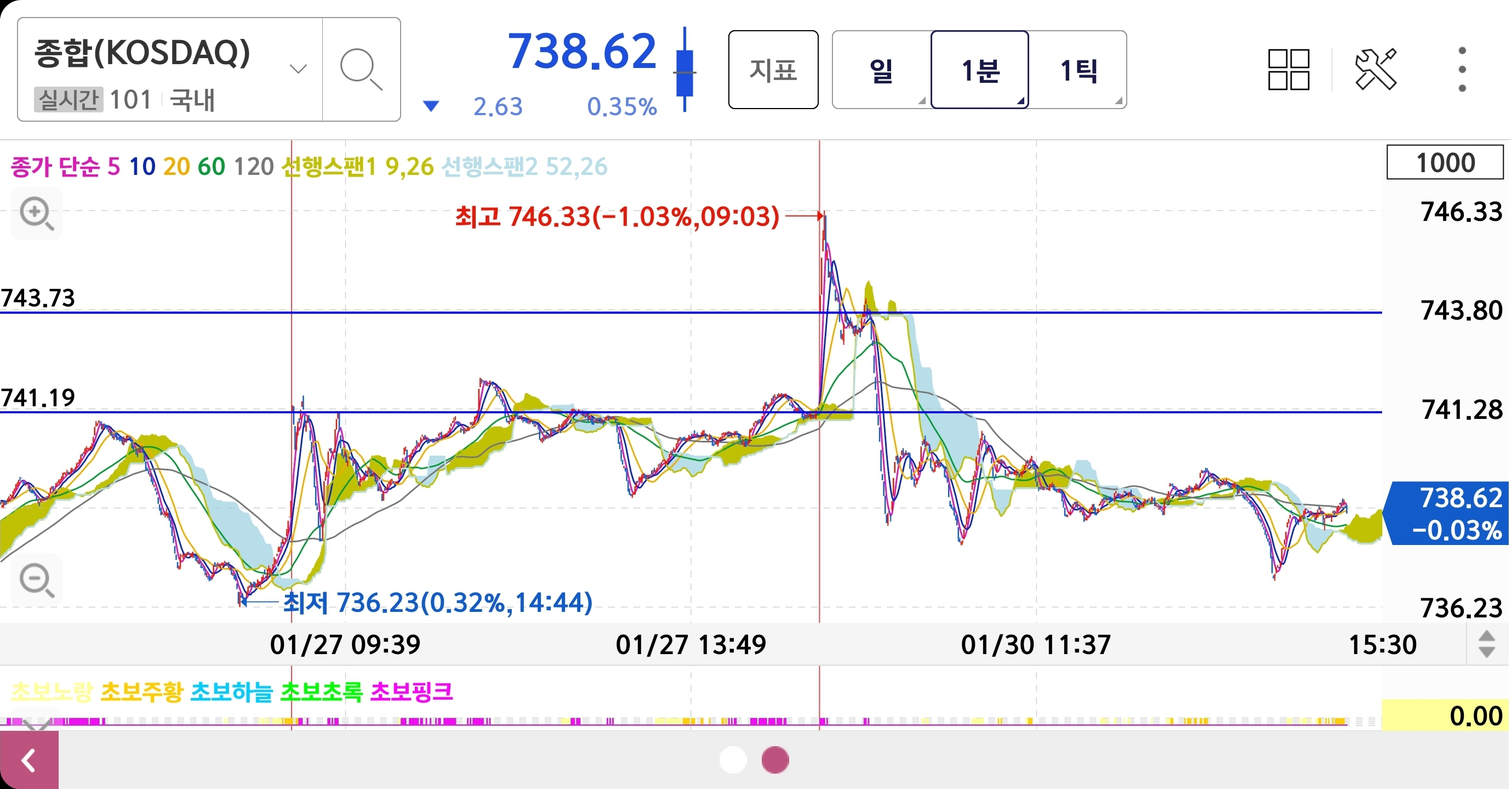
Task: Tap the 최고 746.33 high price label
Action: [617, 216]
